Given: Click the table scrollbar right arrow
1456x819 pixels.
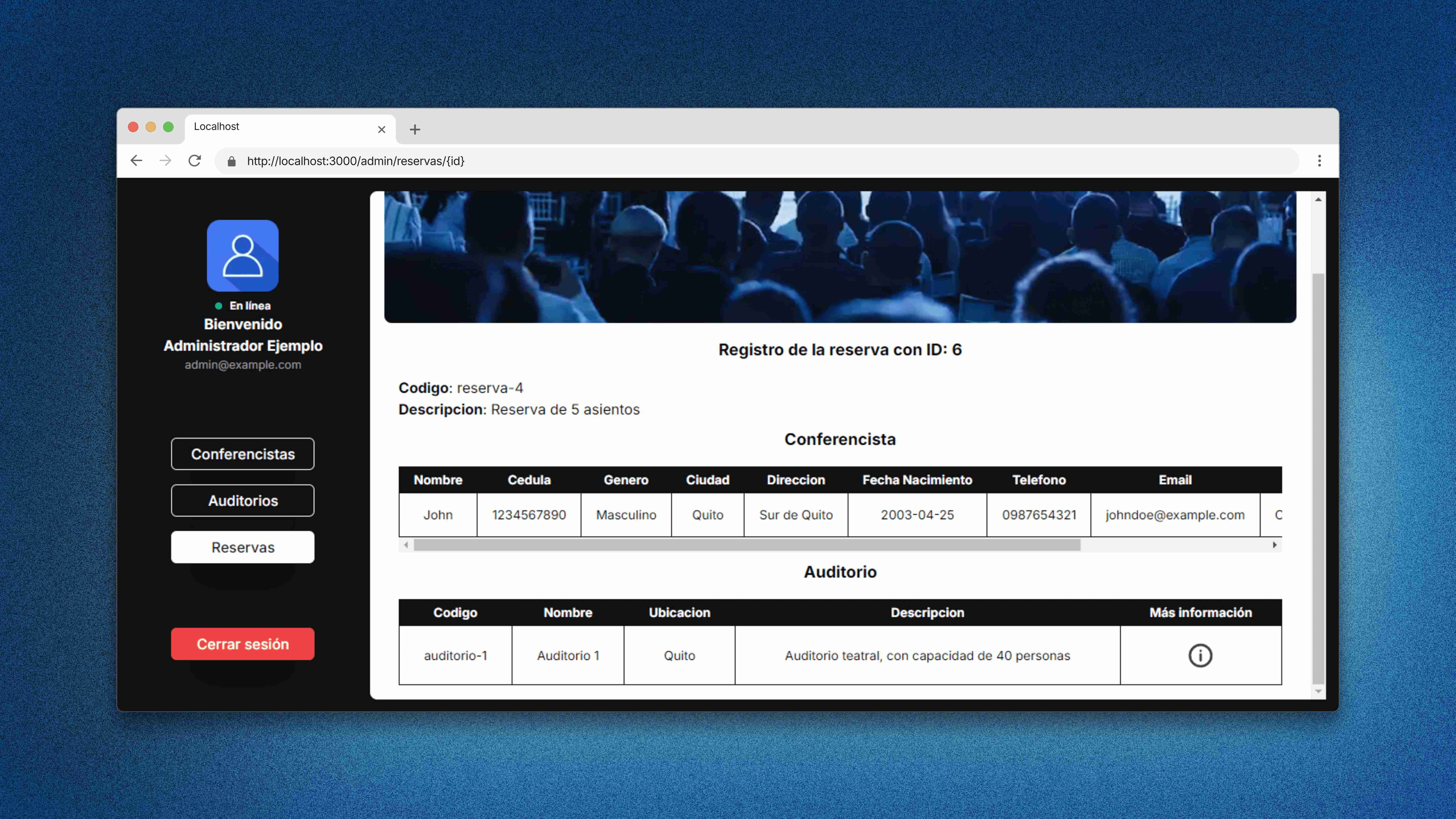Looking at the screenshot, I should [x=1275, y=545].
